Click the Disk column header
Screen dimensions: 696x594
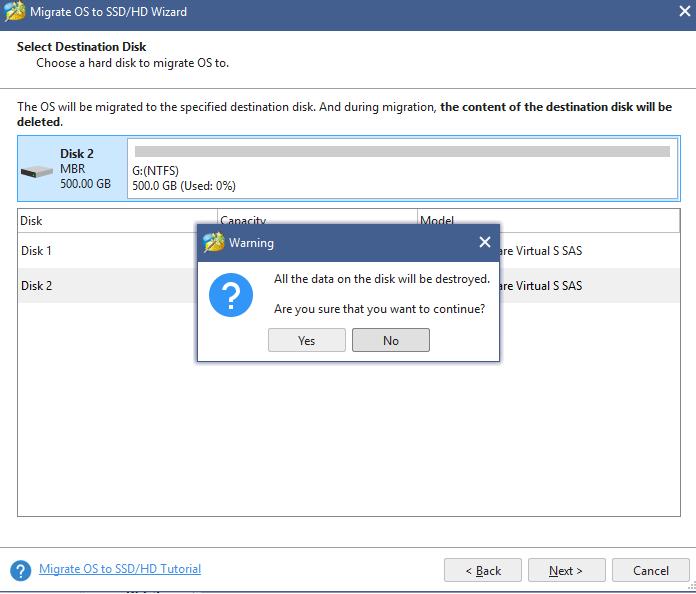pos(118,221)
